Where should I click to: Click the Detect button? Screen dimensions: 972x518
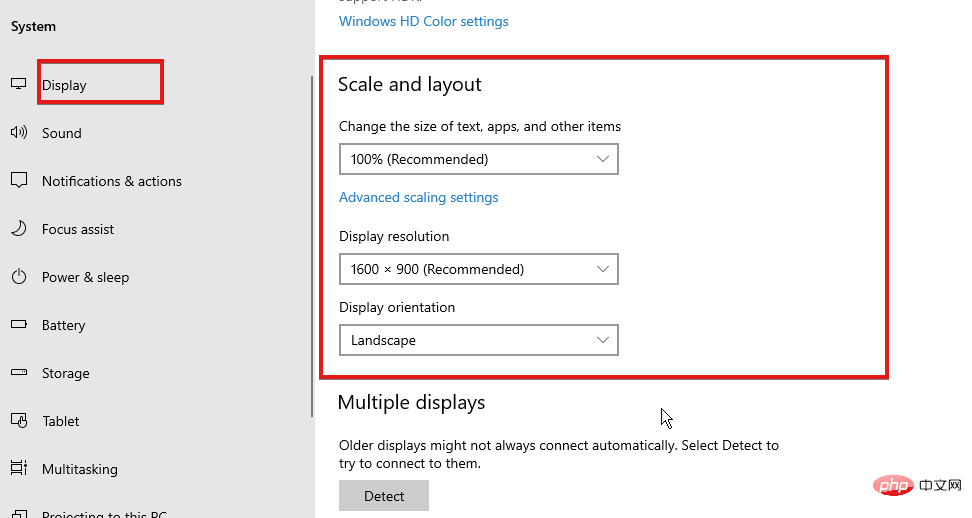click(x=384, y=496)
